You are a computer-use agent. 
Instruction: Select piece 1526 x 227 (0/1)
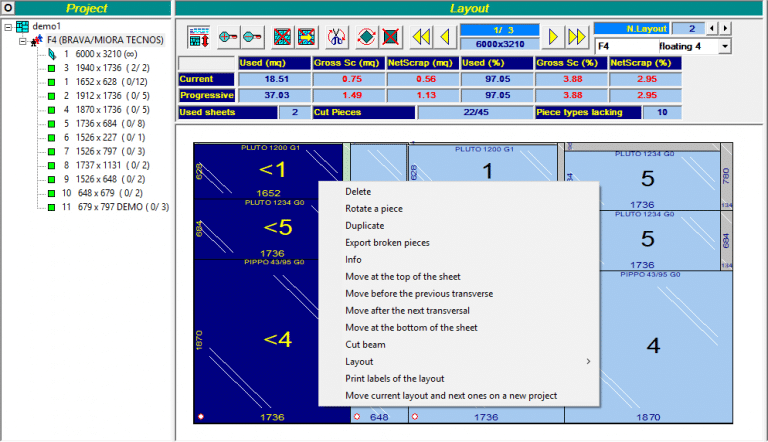click(x=104, y=137)
